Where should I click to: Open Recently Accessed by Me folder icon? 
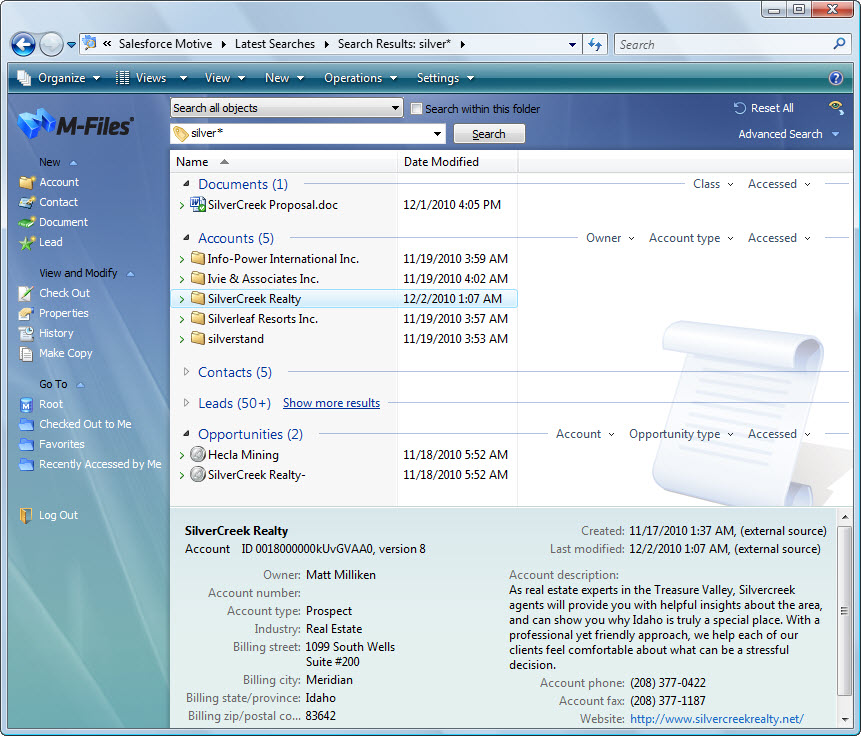click(26, 465)
